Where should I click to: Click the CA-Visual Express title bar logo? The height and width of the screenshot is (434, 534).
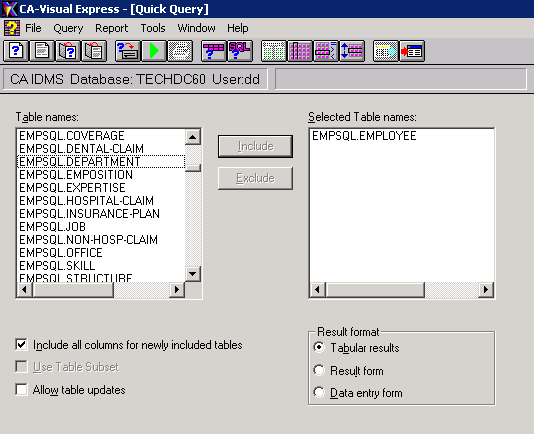coord(10,9)
